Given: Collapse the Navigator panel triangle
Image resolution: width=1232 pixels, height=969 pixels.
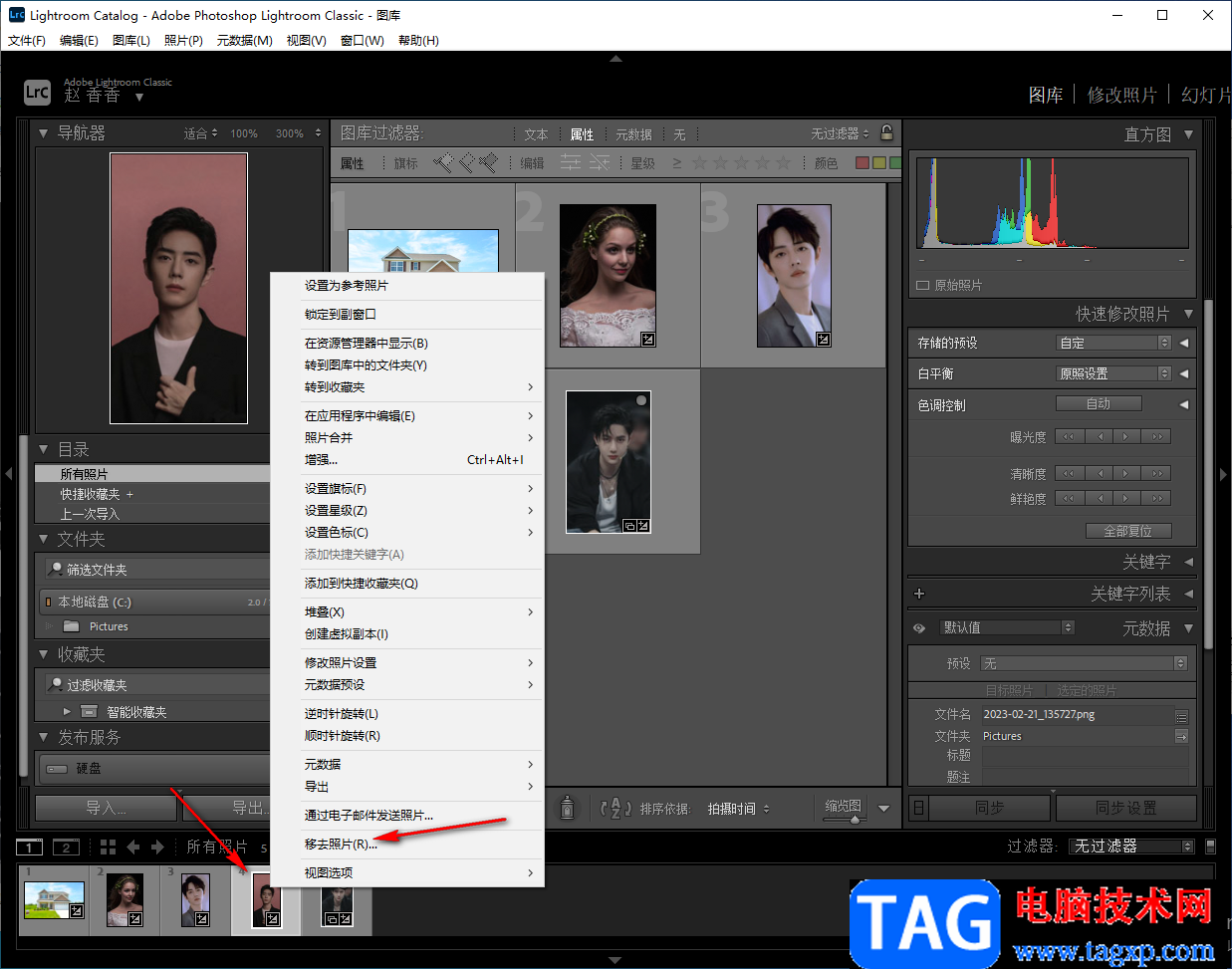Looking at the screenshot, I should [43, 132].
